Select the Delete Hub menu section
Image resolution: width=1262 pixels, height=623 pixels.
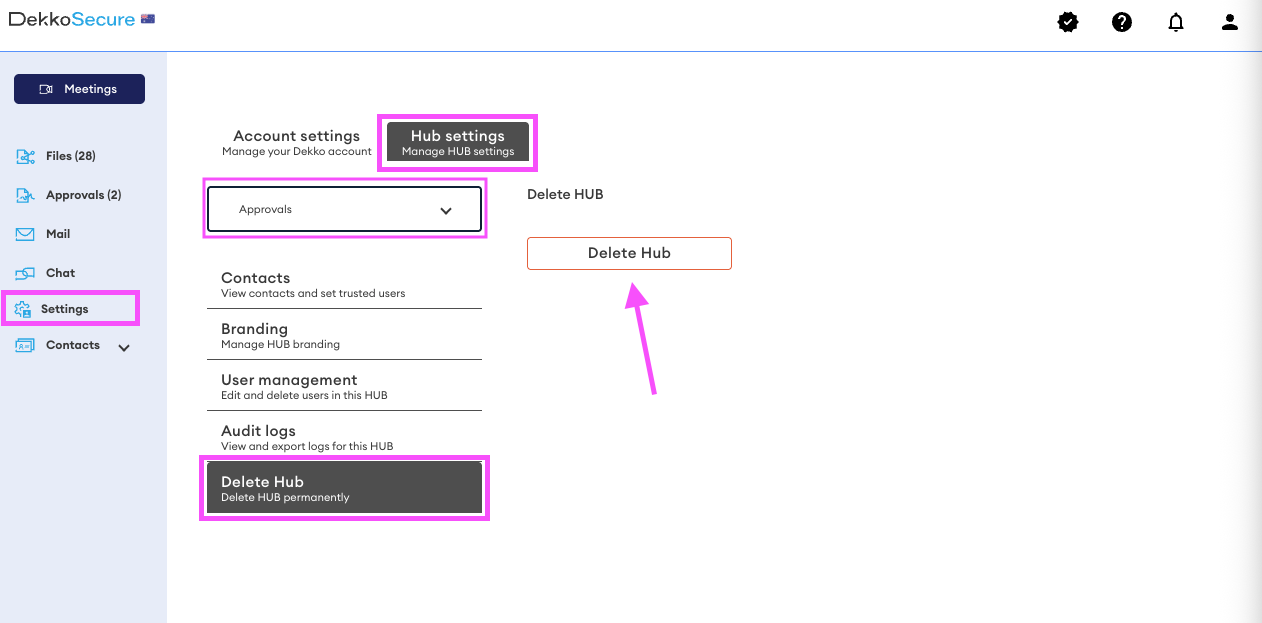tap(345, 488)
